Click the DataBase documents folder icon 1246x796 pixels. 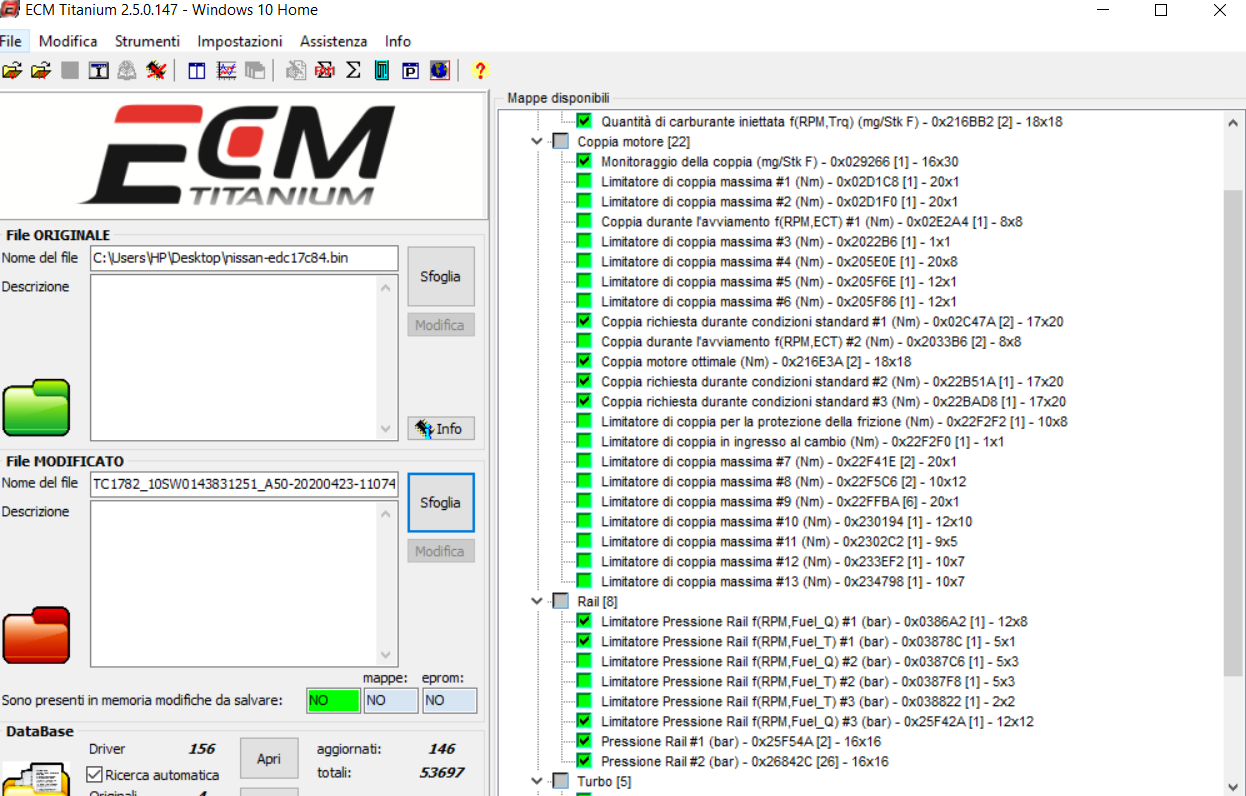[36, 780]
